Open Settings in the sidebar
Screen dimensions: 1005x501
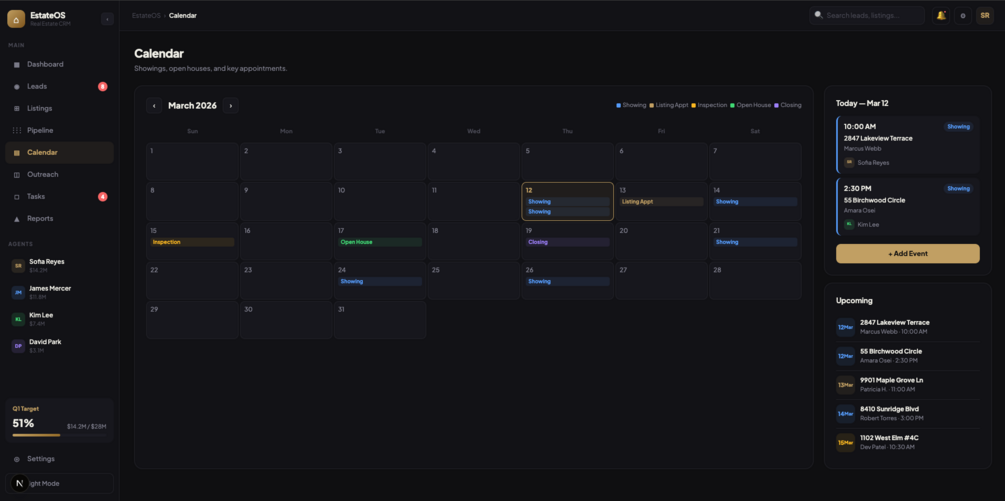60,459
